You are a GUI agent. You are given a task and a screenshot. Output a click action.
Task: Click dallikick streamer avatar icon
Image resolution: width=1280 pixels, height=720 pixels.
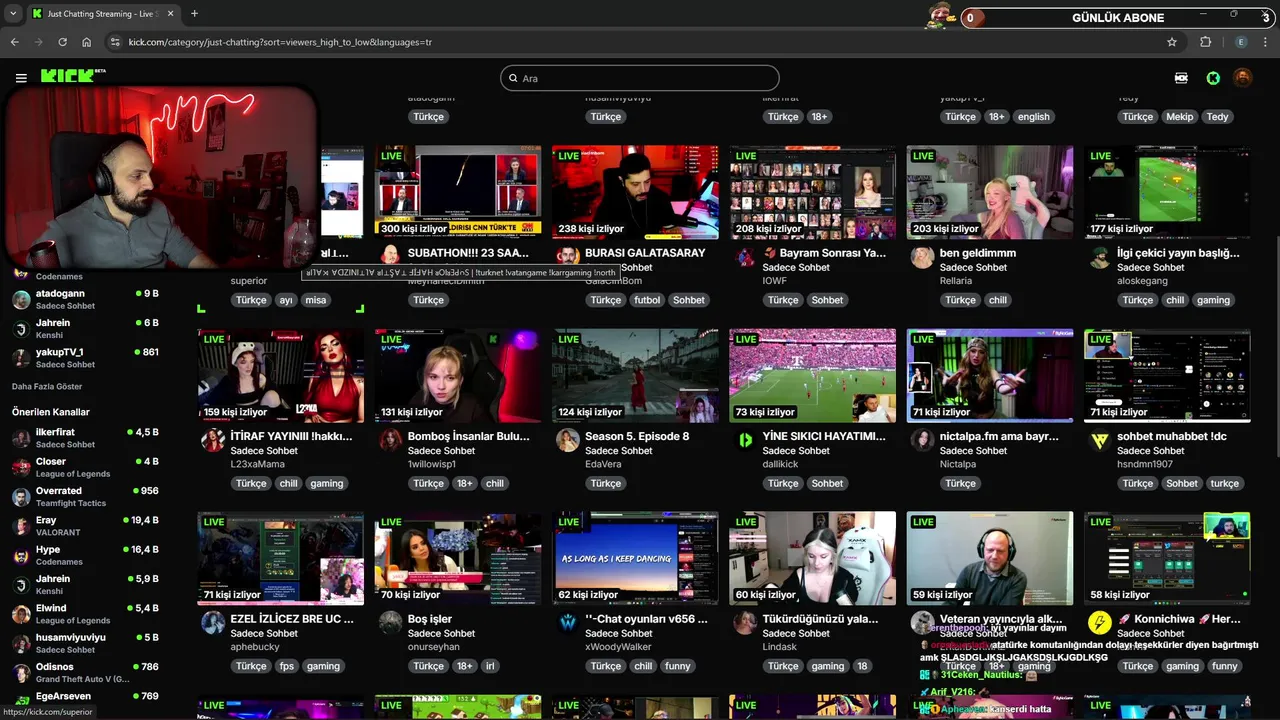(745, 441)
